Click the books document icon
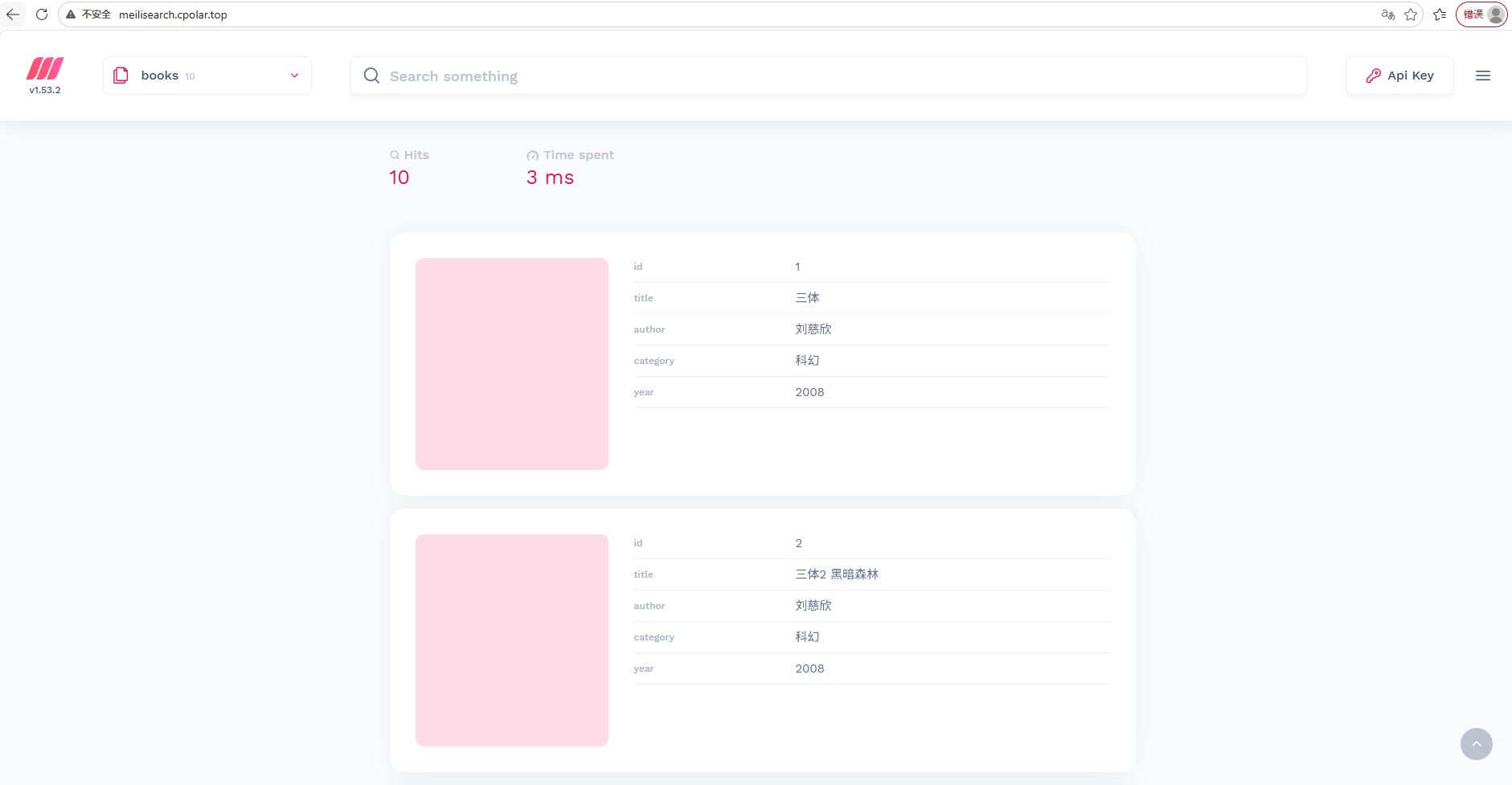1512x785 pixels. coord(121,76)
